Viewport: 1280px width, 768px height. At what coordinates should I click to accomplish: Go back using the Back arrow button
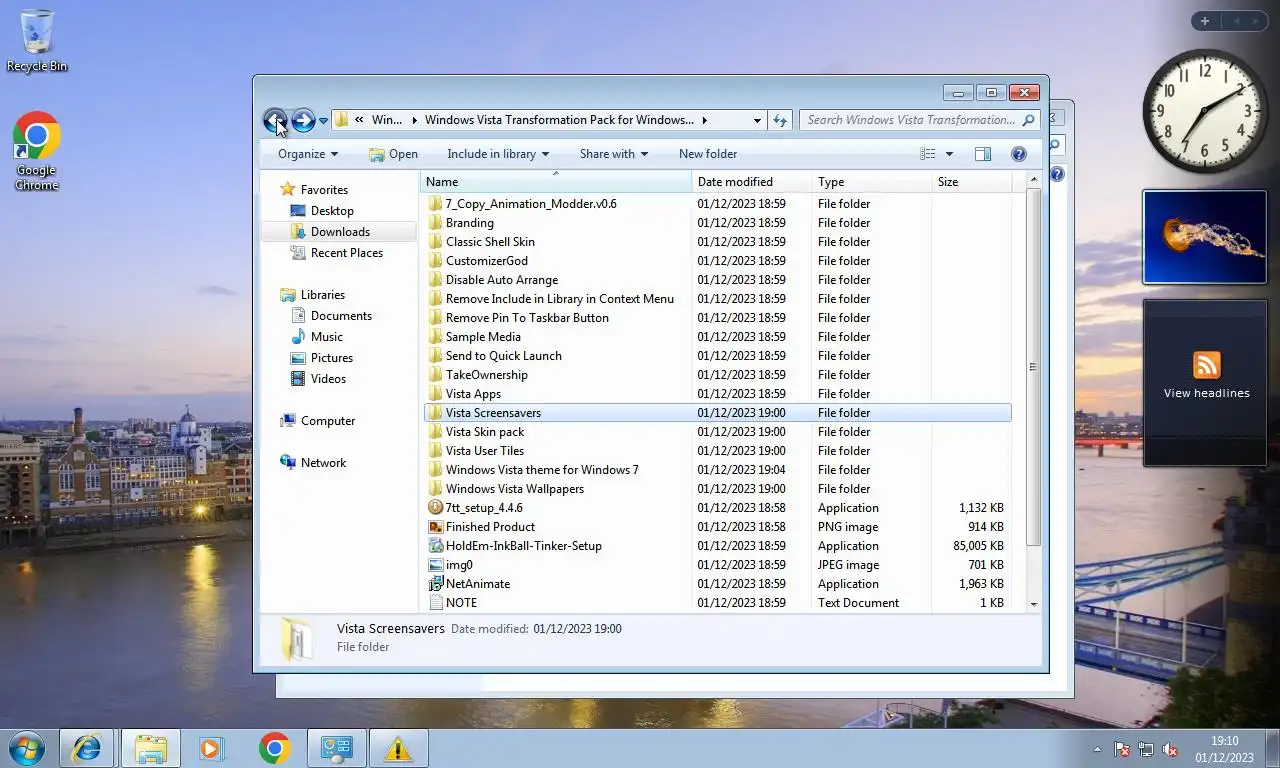tap(275, 121)
